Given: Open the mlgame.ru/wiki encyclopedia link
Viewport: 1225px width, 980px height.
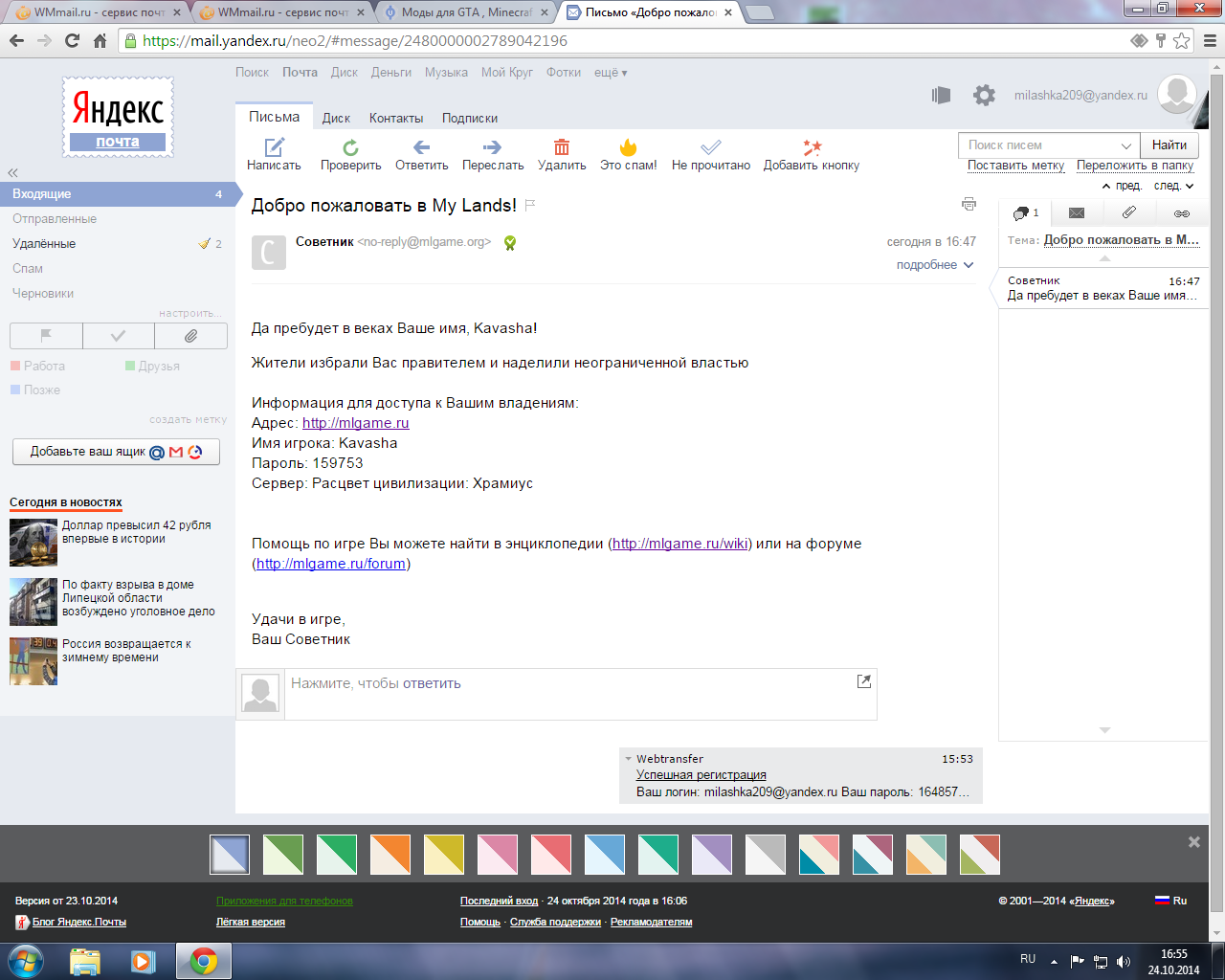Looking at the screenshot, I should pos(679,544).
